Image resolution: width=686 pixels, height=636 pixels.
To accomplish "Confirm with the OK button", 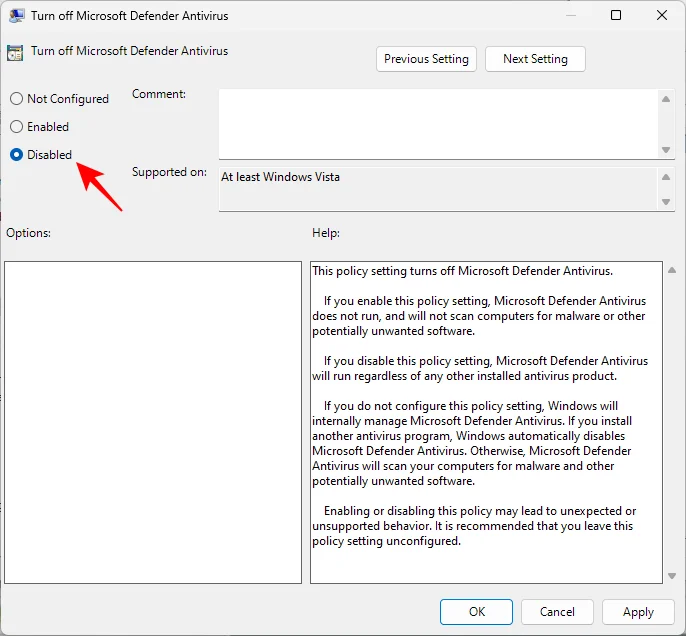I will pos(476,612).
